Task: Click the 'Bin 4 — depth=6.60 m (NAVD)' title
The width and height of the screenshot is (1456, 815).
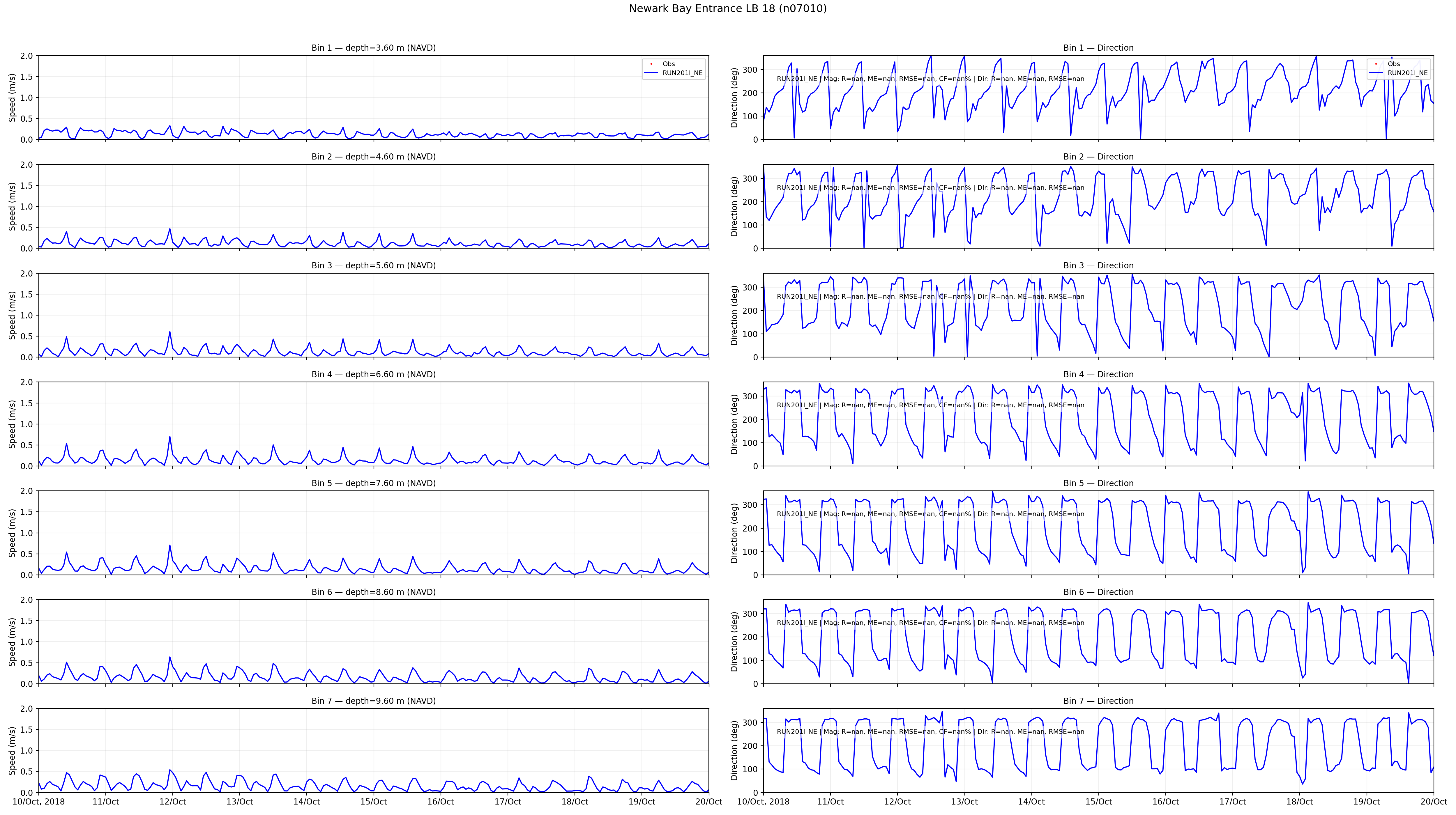Action: pos(374,374)
